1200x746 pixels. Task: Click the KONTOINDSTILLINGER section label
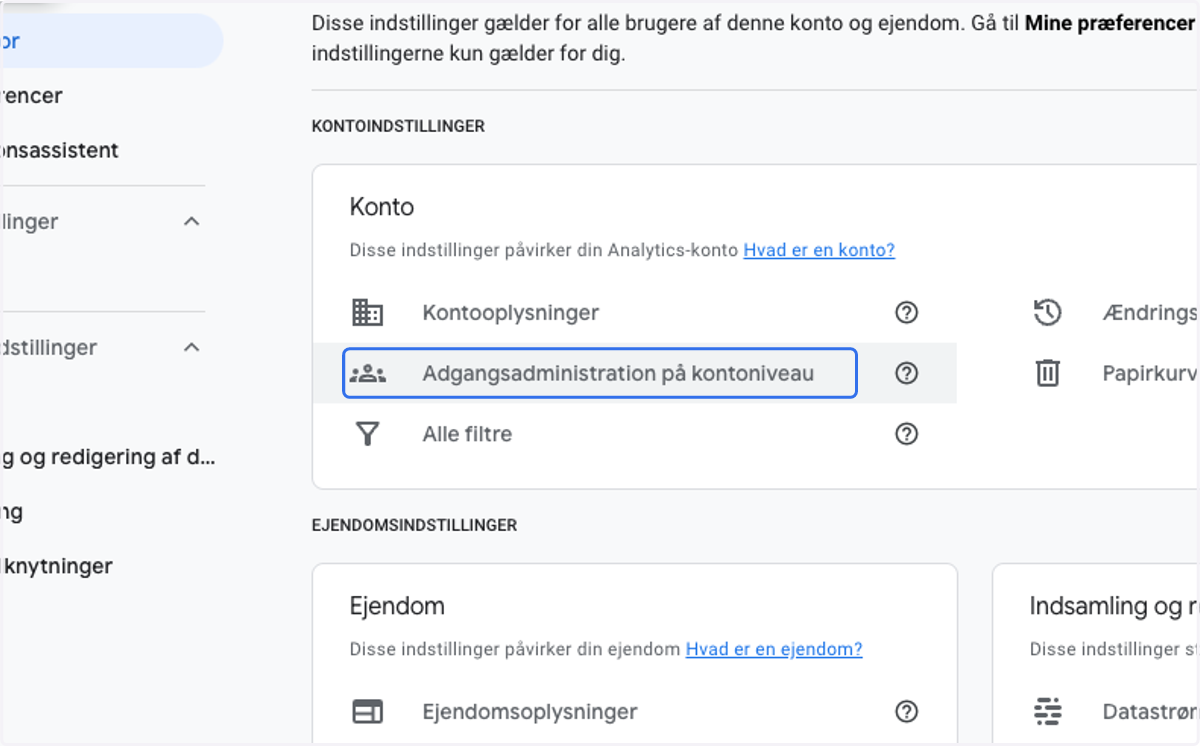398,126
